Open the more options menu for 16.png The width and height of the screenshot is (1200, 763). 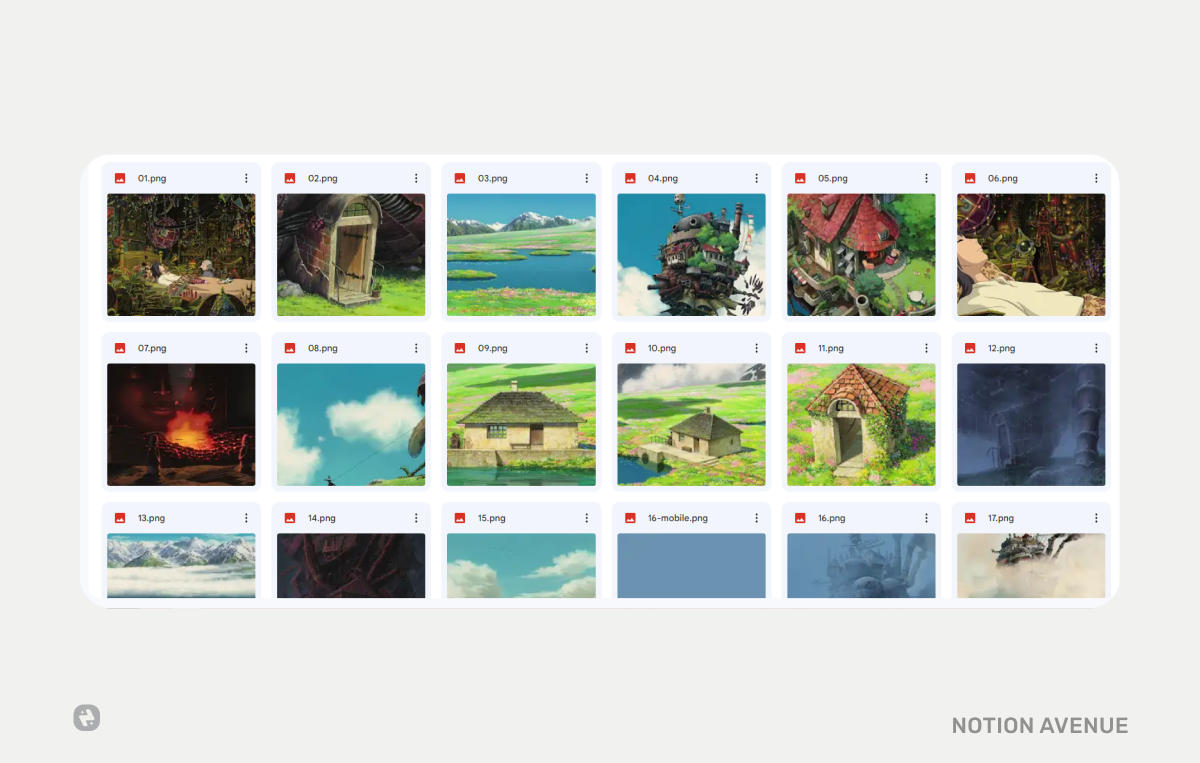click(x=926, y=518)
